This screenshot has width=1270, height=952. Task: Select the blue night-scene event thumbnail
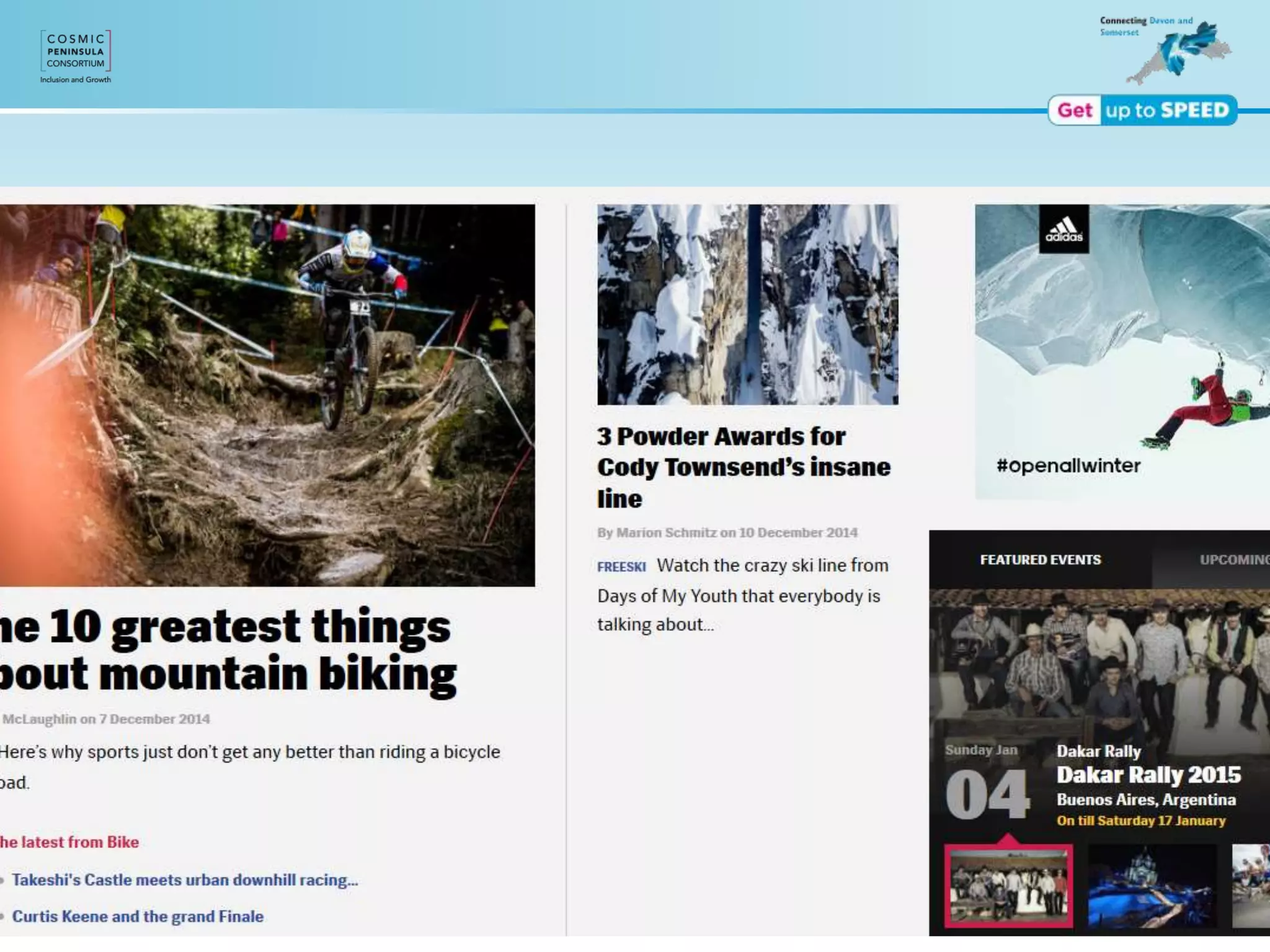click(1152, 886)
